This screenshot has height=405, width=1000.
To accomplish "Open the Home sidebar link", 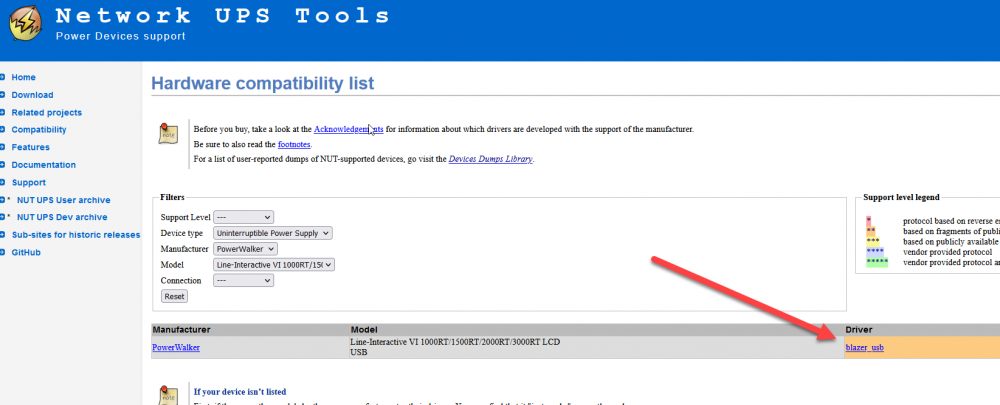I will 24,77.
